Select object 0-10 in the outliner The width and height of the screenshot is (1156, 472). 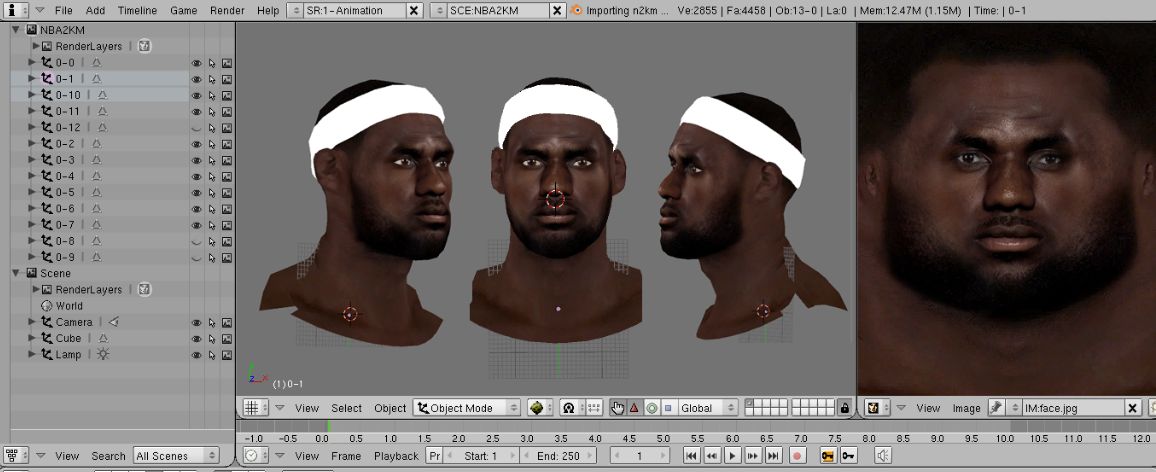(68, 95)
